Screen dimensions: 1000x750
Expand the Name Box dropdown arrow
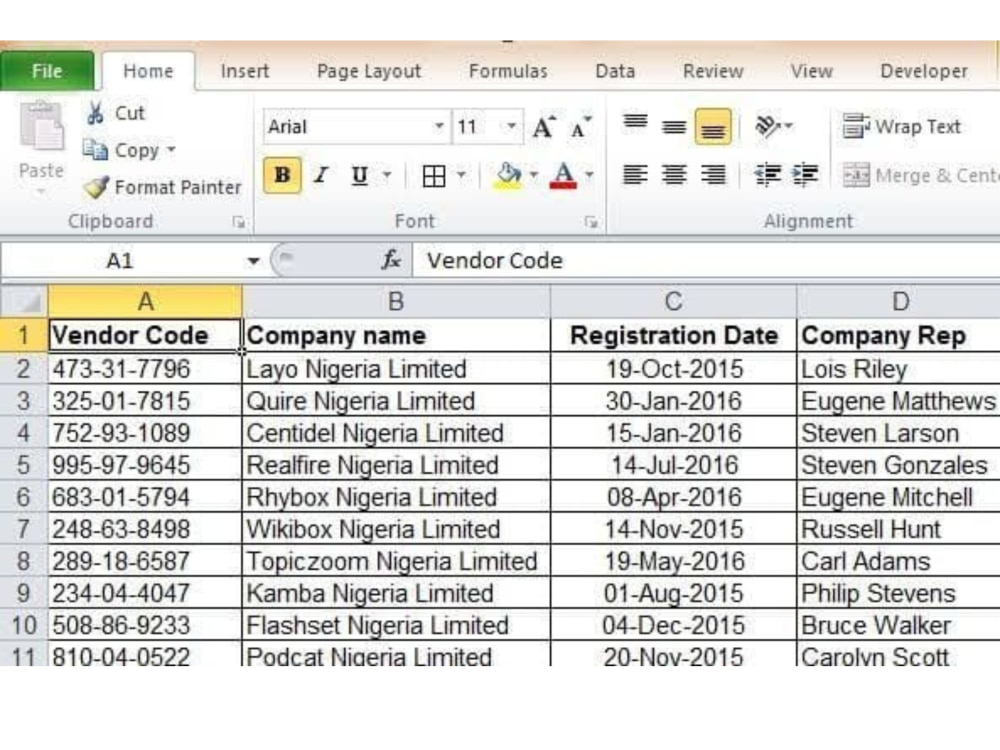(x=253, y=261)
